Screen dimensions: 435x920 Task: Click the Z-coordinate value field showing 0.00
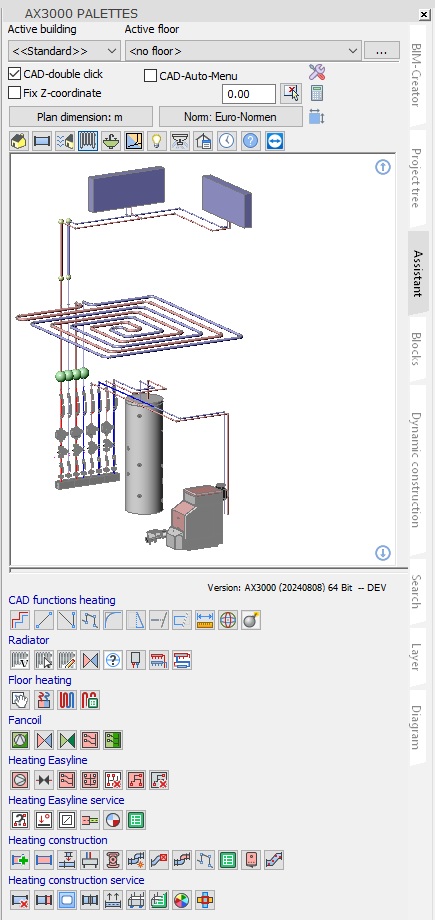[x=248, y=94]
